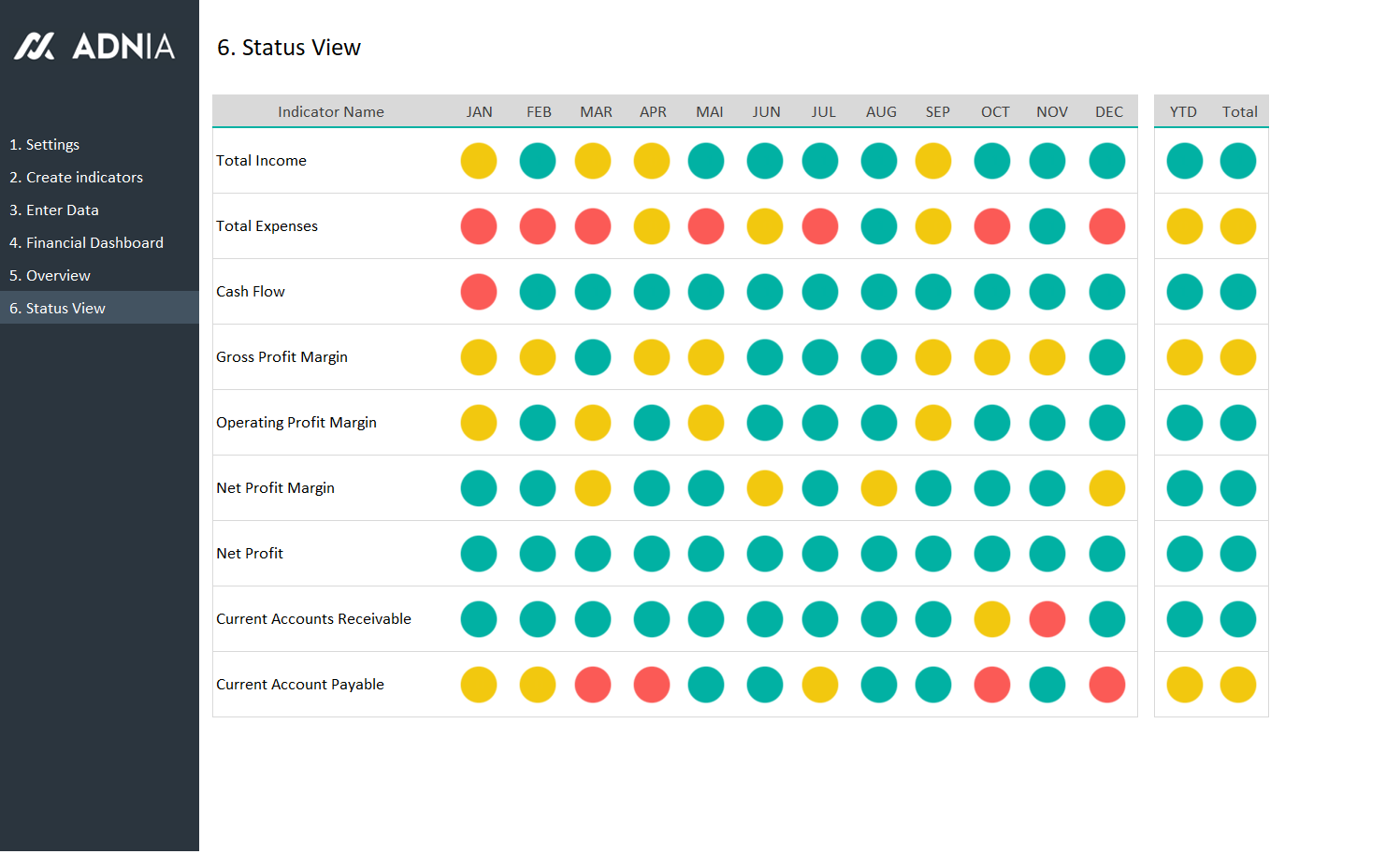Viewport: 1400px width, 854px height.
Task: Switch to the Overview sheet
Action: tap(51, 276)
